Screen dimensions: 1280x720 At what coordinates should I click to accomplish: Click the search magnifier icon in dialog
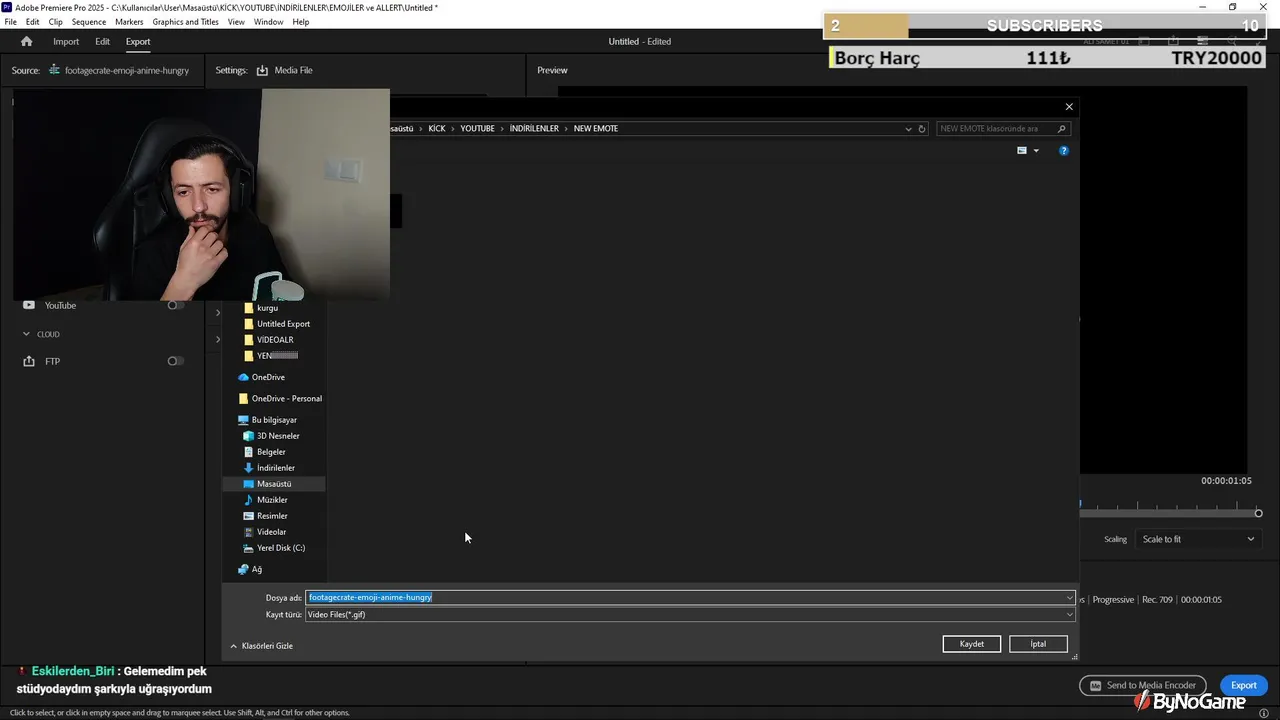pos(1062,128)
